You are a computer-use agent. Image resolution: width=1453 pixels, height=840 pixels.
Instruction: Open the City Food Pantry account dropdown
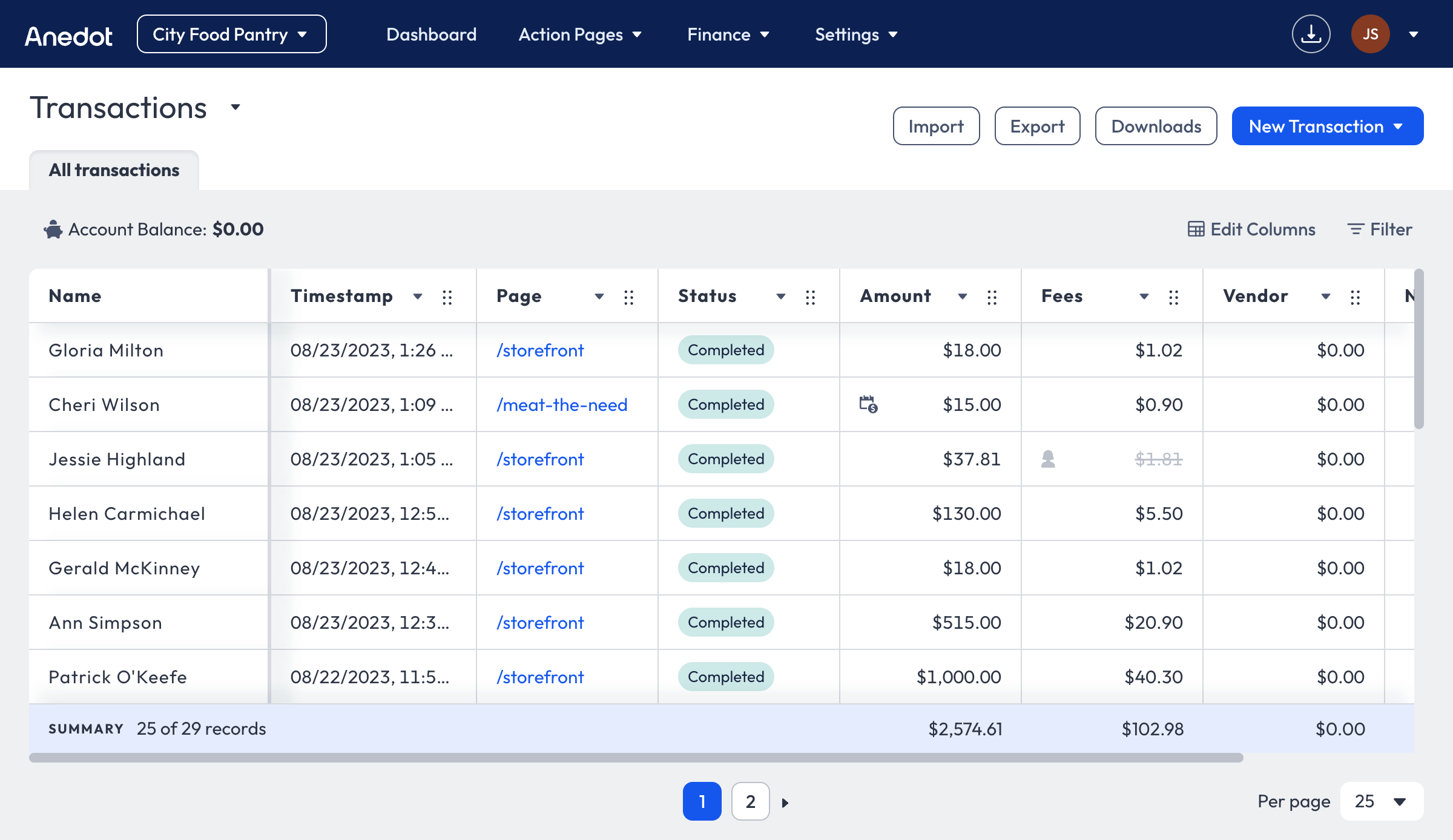pos(231,34)
